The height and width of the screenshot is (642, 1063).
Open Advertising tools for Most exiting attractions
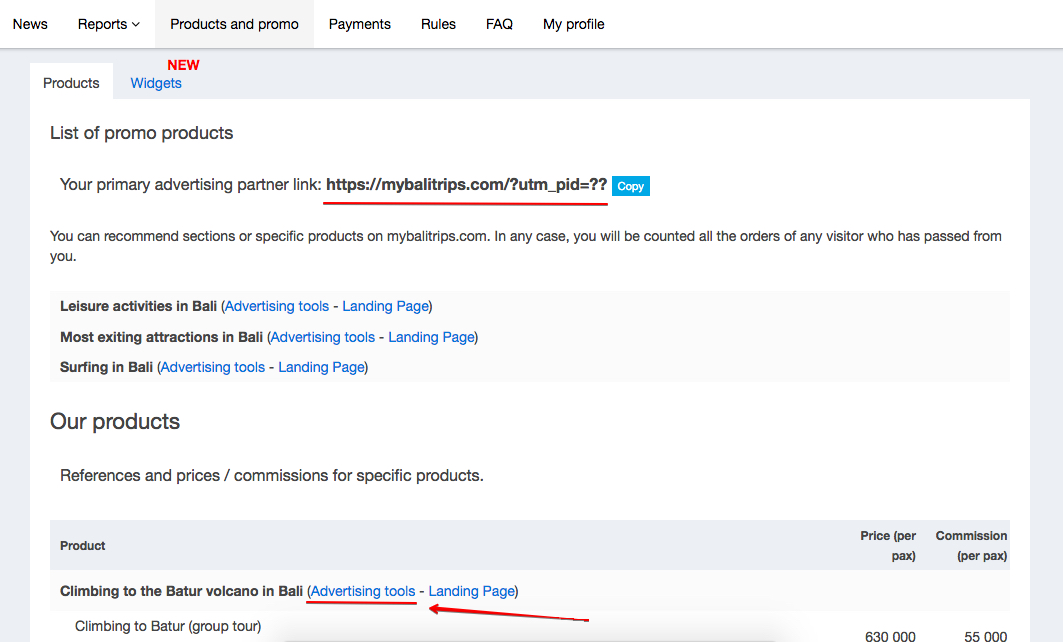coord(323,337)
